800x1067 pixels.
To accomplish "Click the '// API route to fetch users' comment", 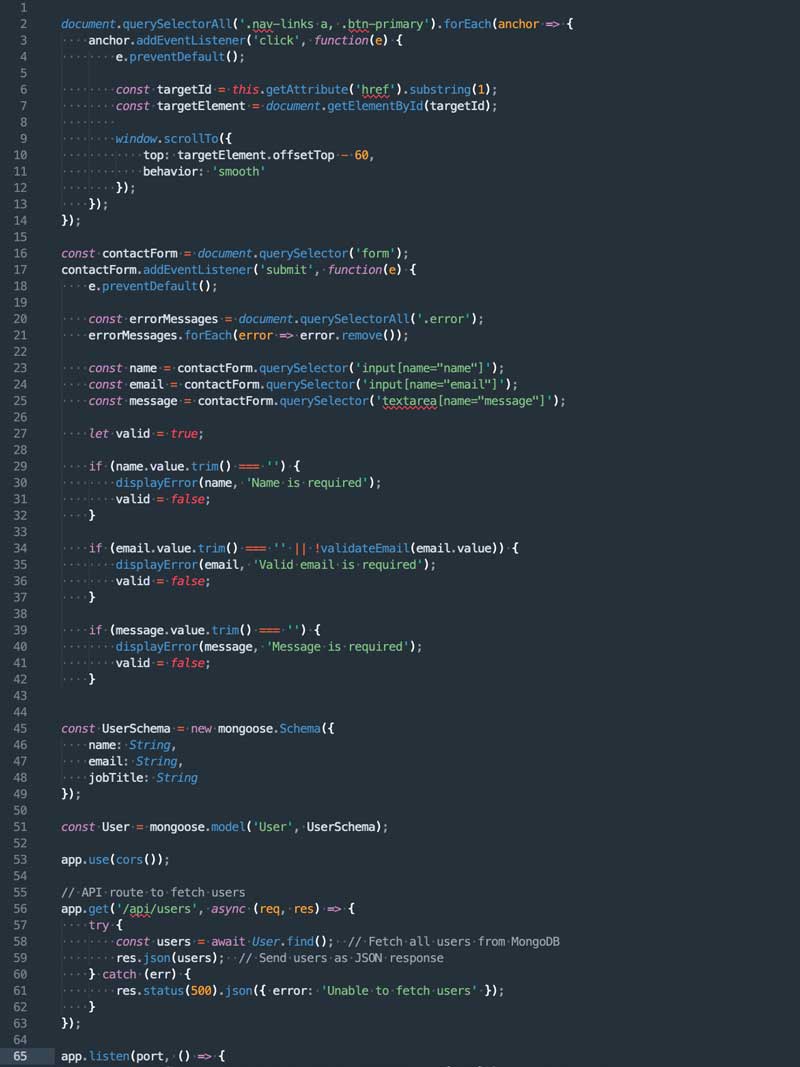I will [x=153, y=892].
